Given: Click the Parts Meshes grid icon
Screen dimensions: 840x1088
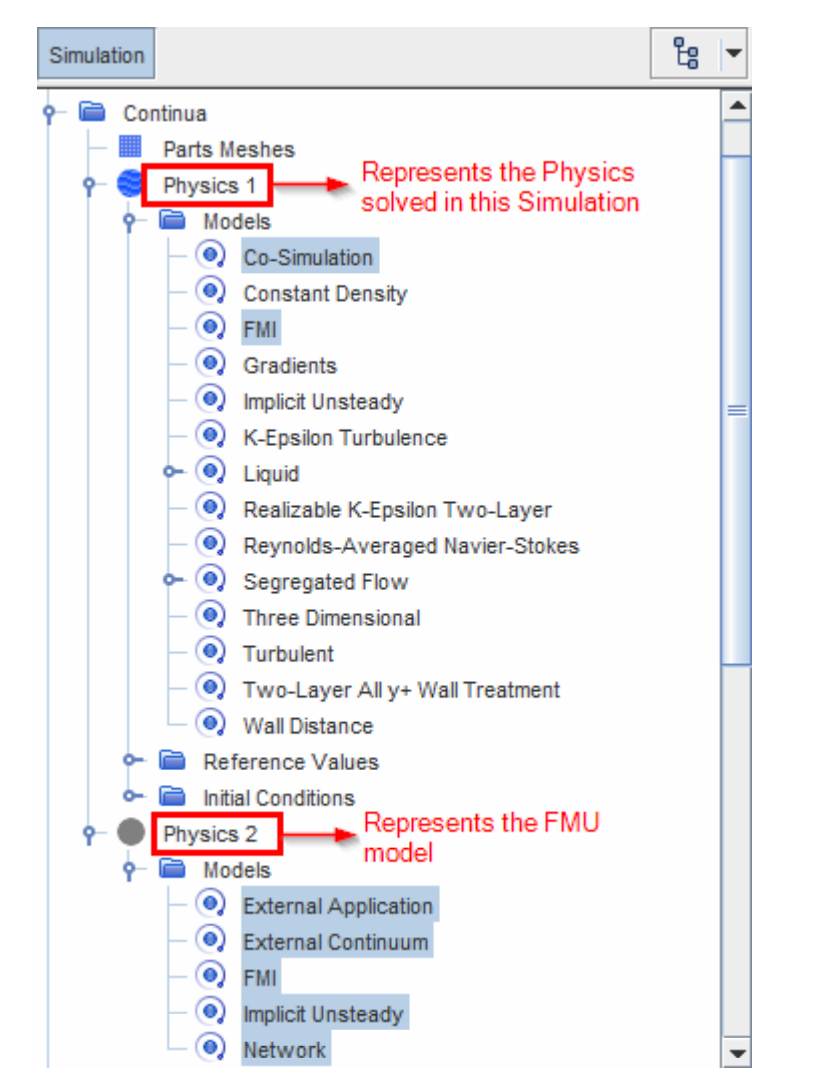Looking at the screenshot, I should 130,147.
